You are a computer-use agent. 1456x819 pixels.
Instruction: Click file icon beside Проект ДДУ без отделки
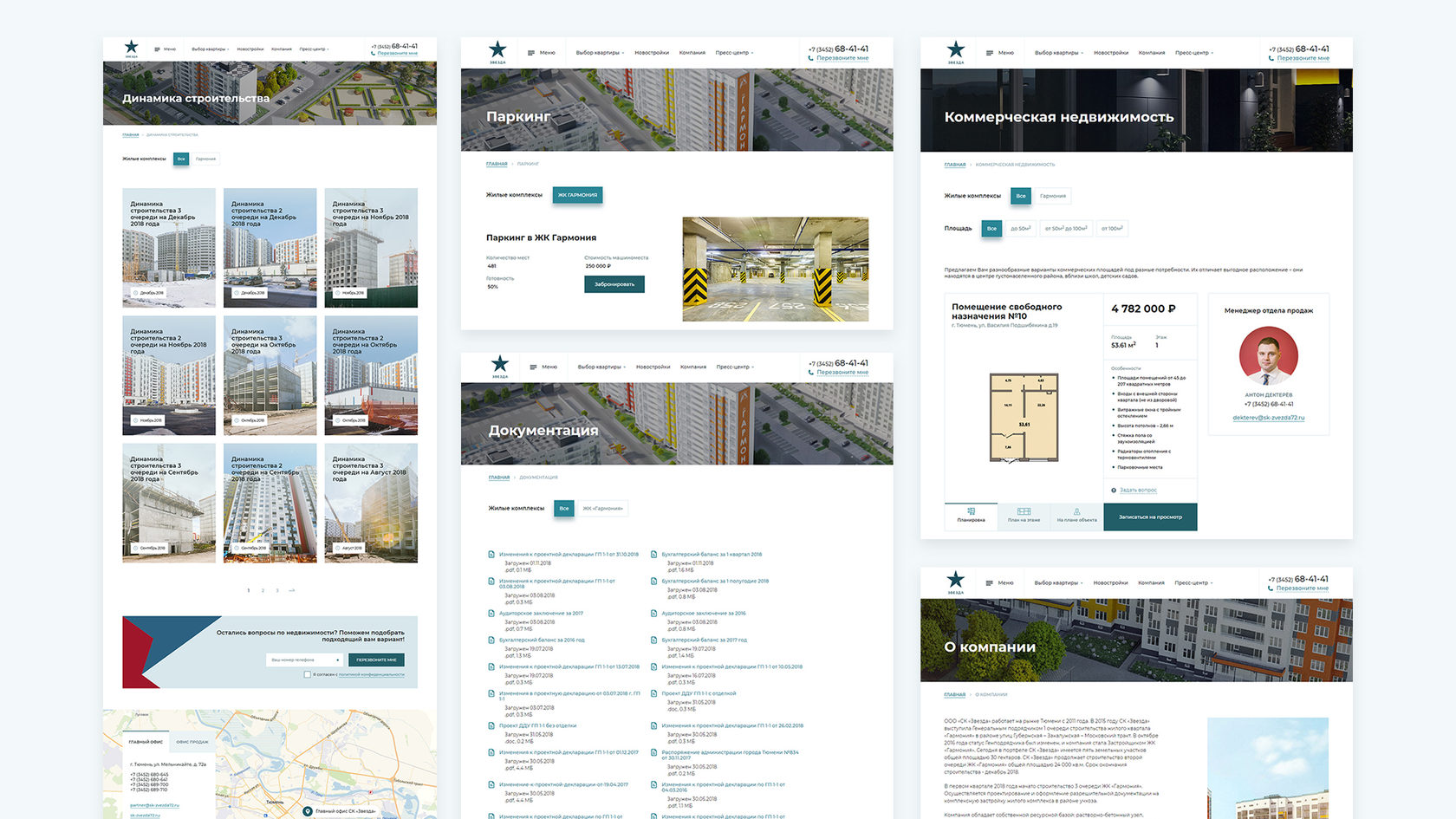(x=491, y=725)
